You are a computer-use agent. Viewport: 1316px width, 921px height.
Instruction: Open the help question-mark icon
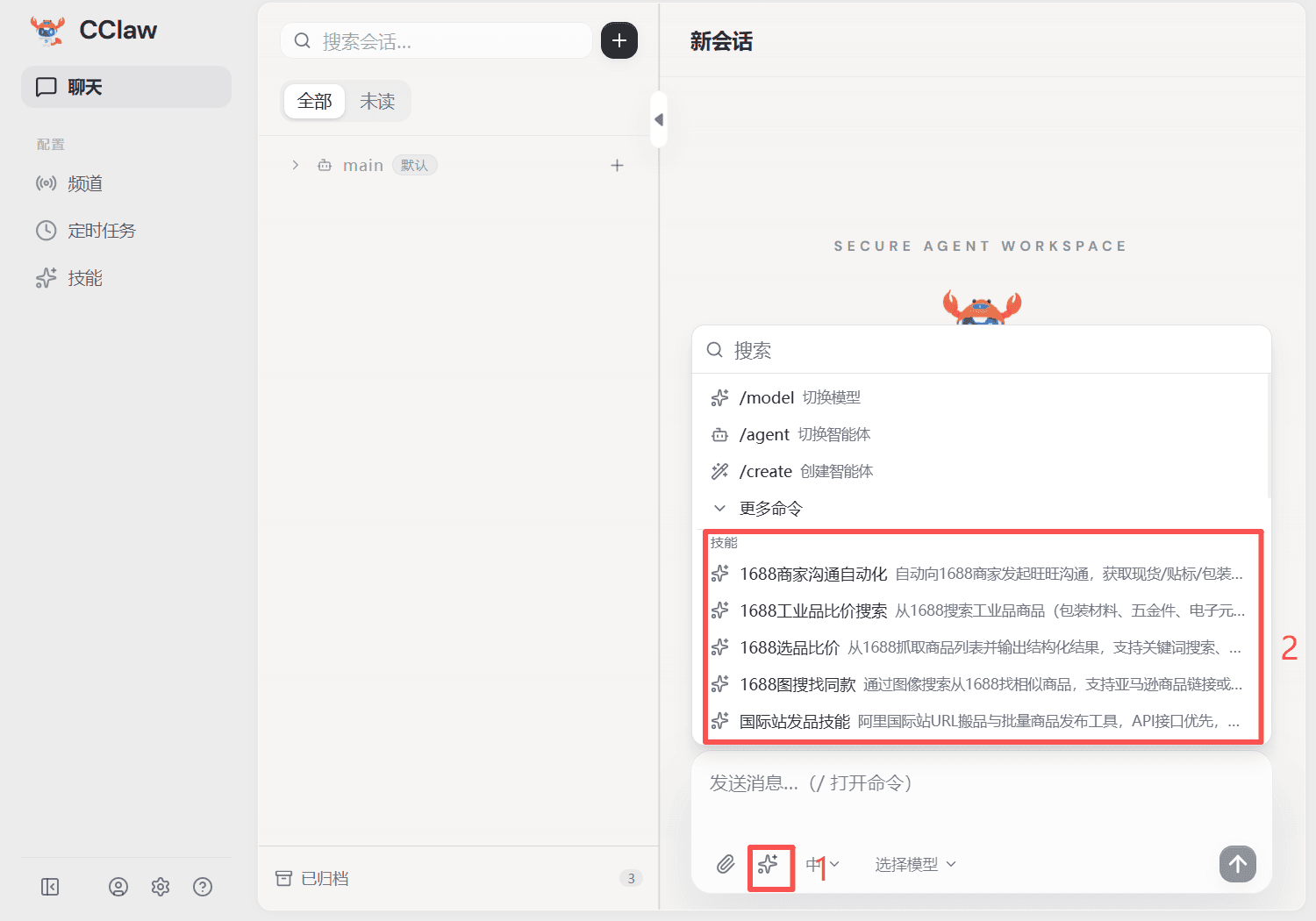tap(203, 887)
